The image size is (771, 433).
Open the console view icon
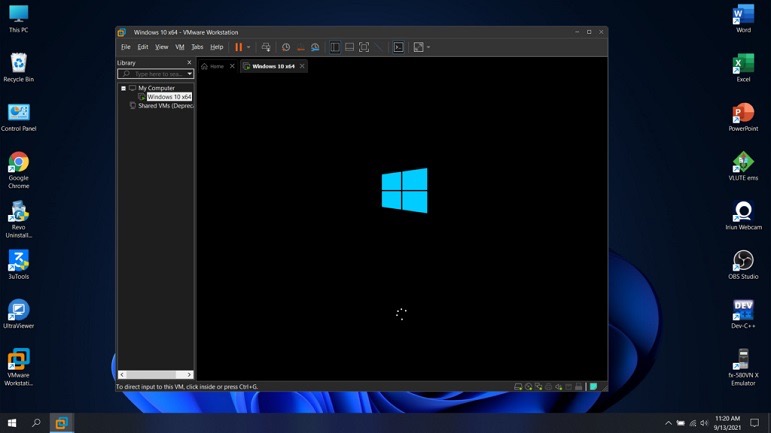click(398, 47)
